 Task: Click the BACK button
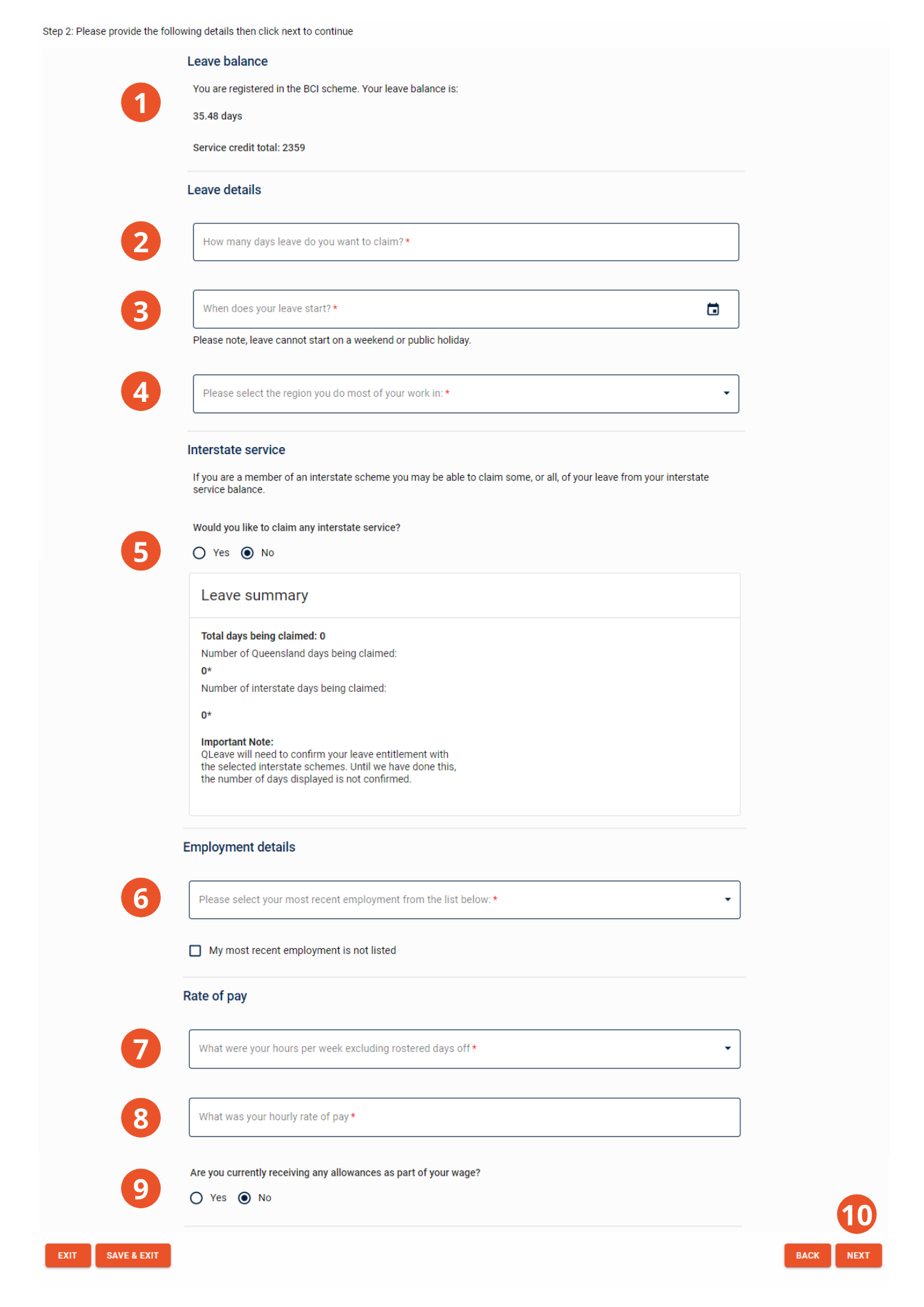click(x=807, y=1255)
